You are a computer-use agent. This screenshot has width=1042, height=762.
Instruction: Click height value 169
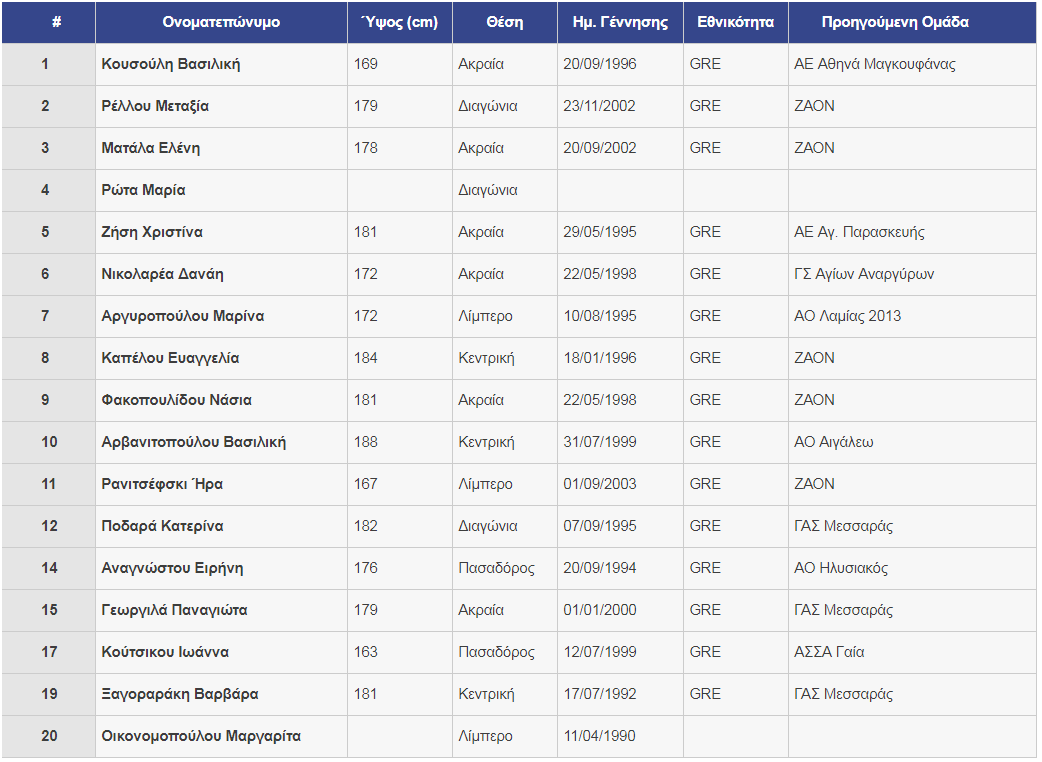point(365,64)
